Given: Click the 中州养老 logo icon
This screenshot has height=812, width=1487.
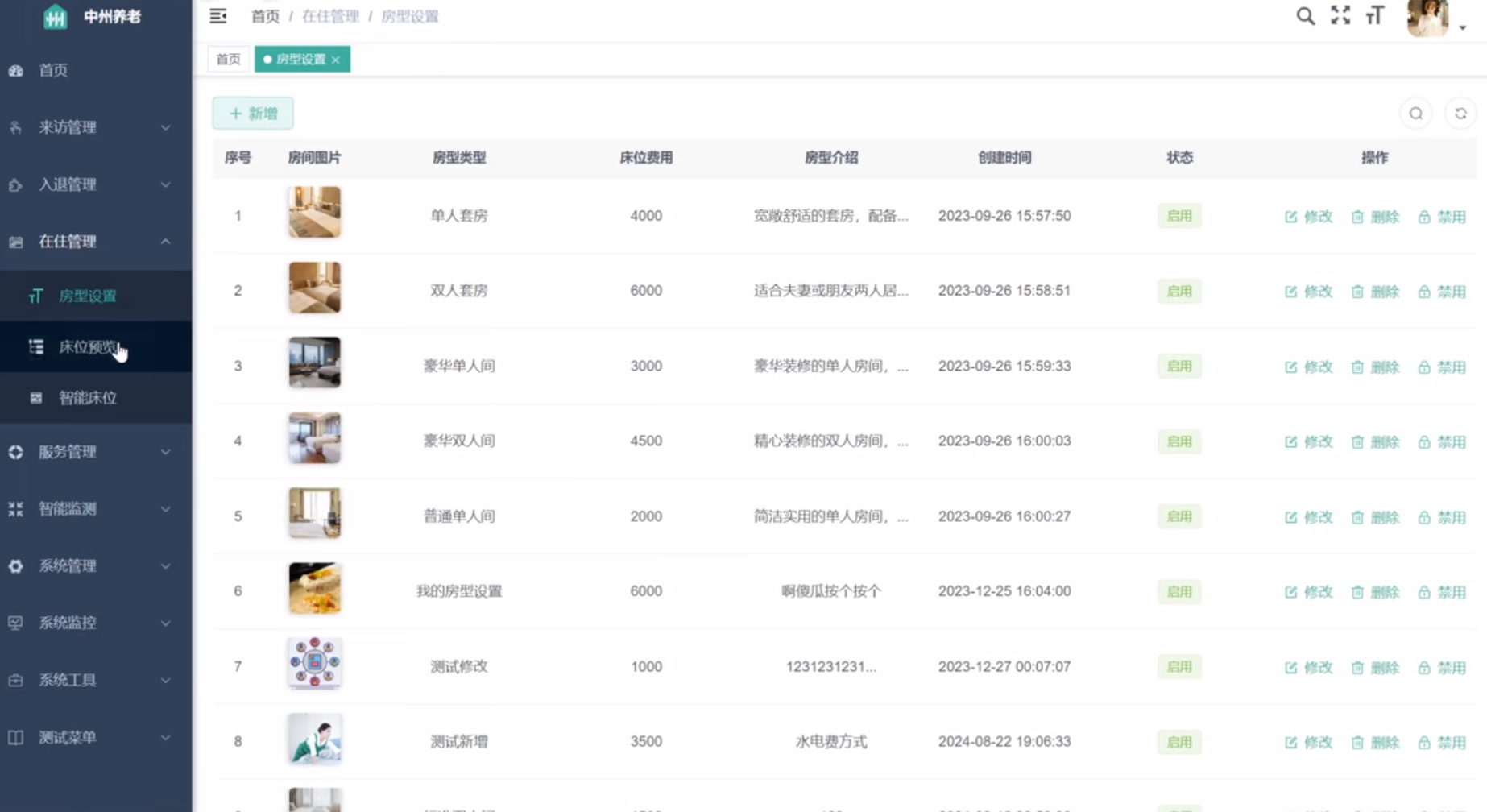Looking at the screenshot, I should pyautogui.click(x=55, y=17).
